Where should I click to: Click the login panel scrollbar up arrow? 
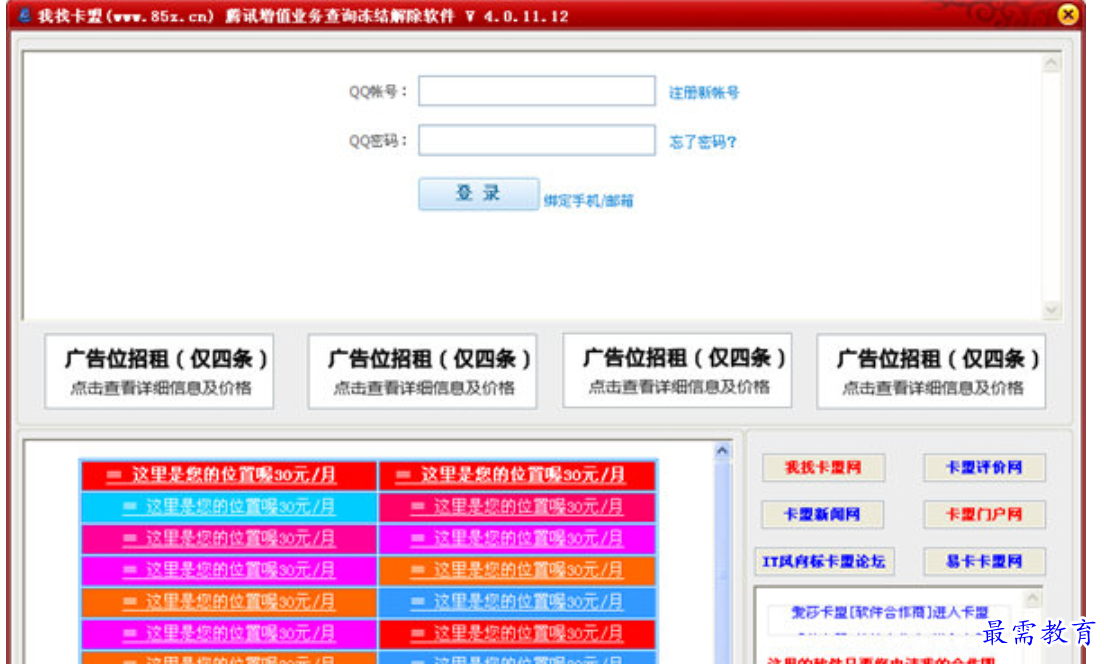pos(1051,63)
